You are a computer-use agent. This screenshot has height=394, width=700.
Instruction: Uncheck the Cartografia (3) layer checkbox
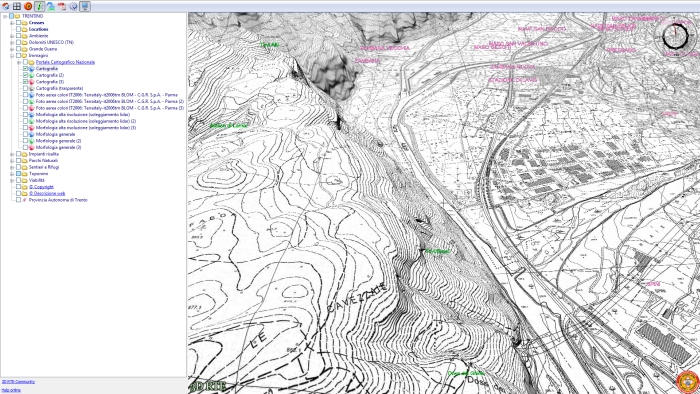tap(25, 82)
